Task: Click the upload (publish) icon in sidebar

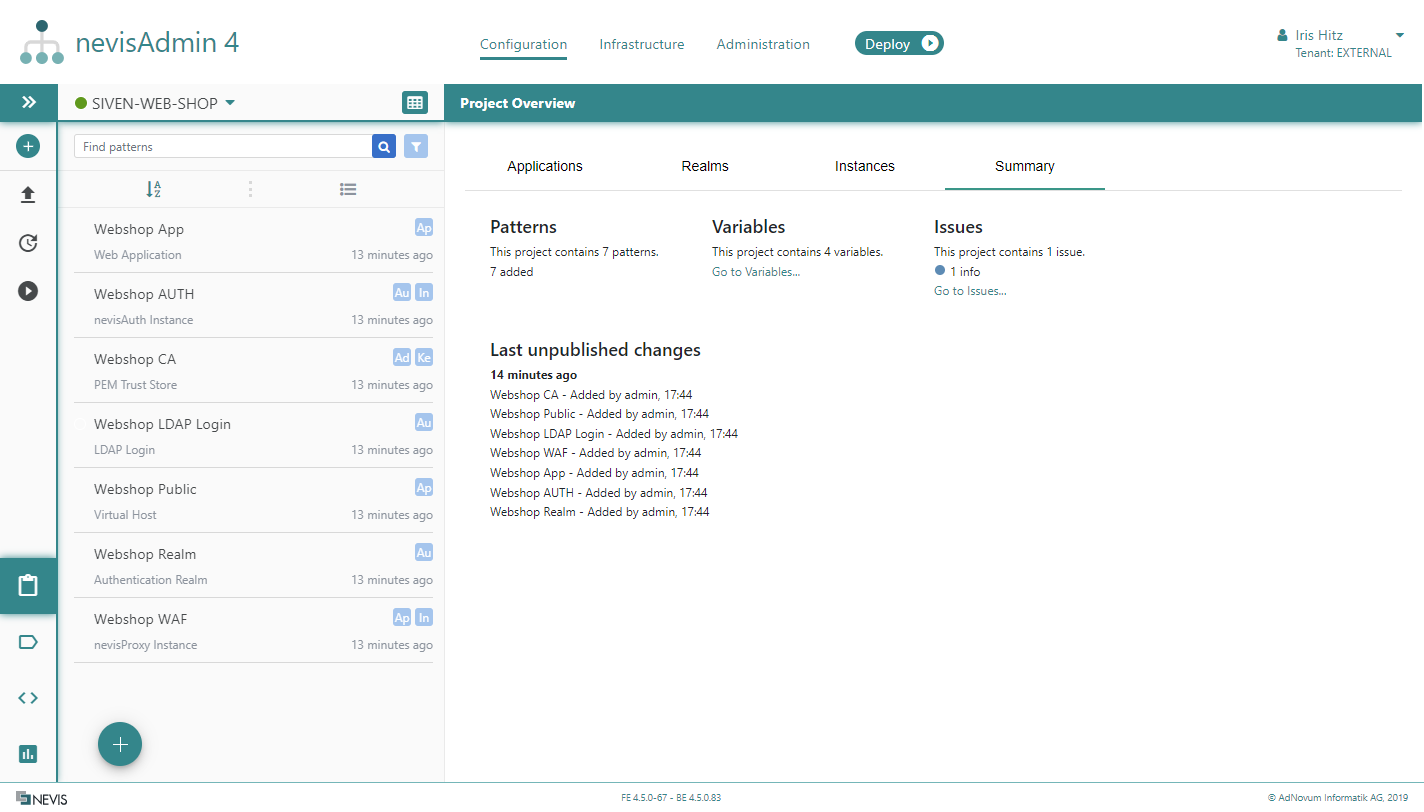Action: pos(28,194)
